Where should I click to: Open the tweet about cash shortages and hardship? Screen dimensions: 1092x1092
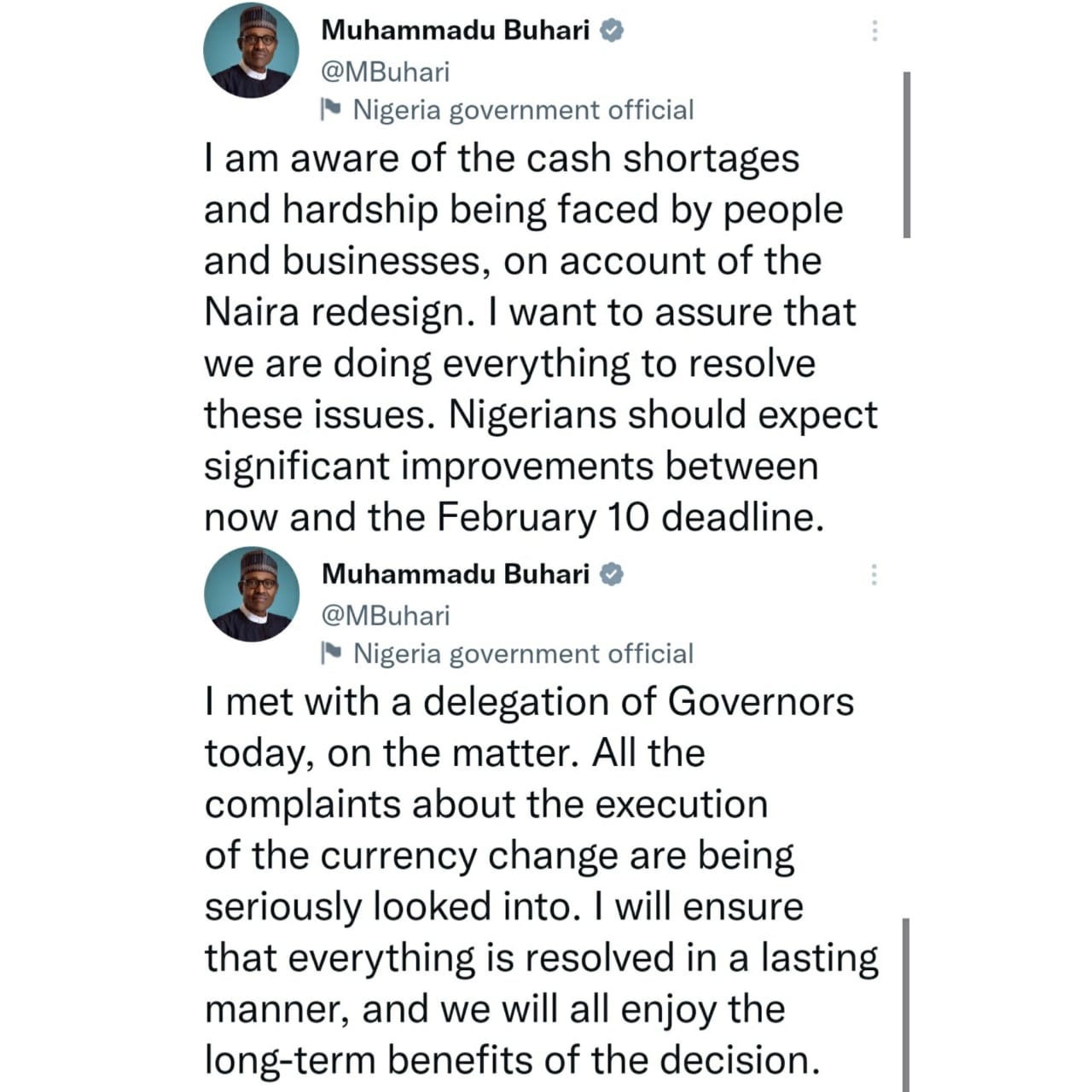click(541, 338)
